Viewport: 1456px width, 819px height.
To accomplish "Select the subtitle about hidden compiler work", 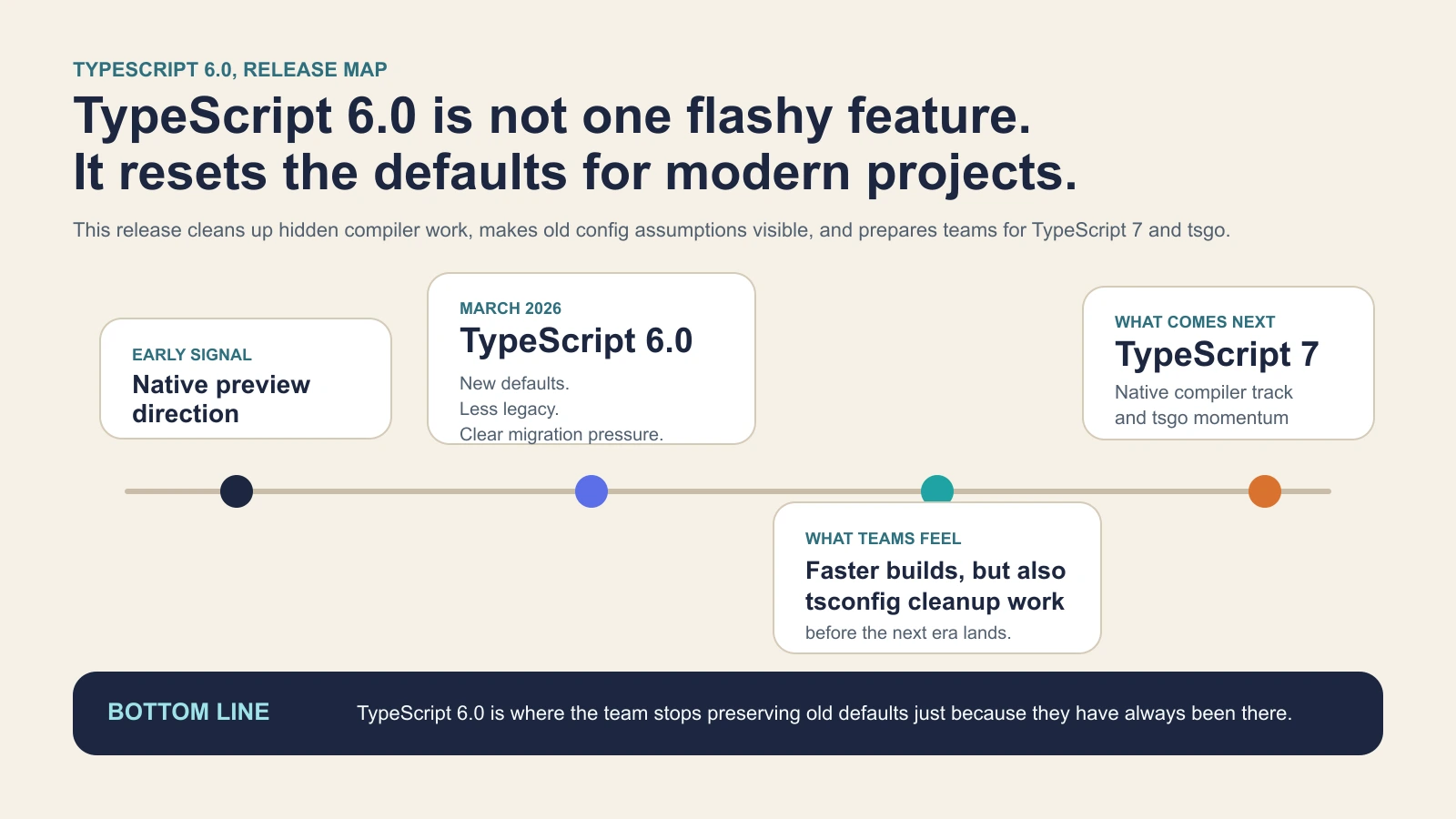I will 651,230.
